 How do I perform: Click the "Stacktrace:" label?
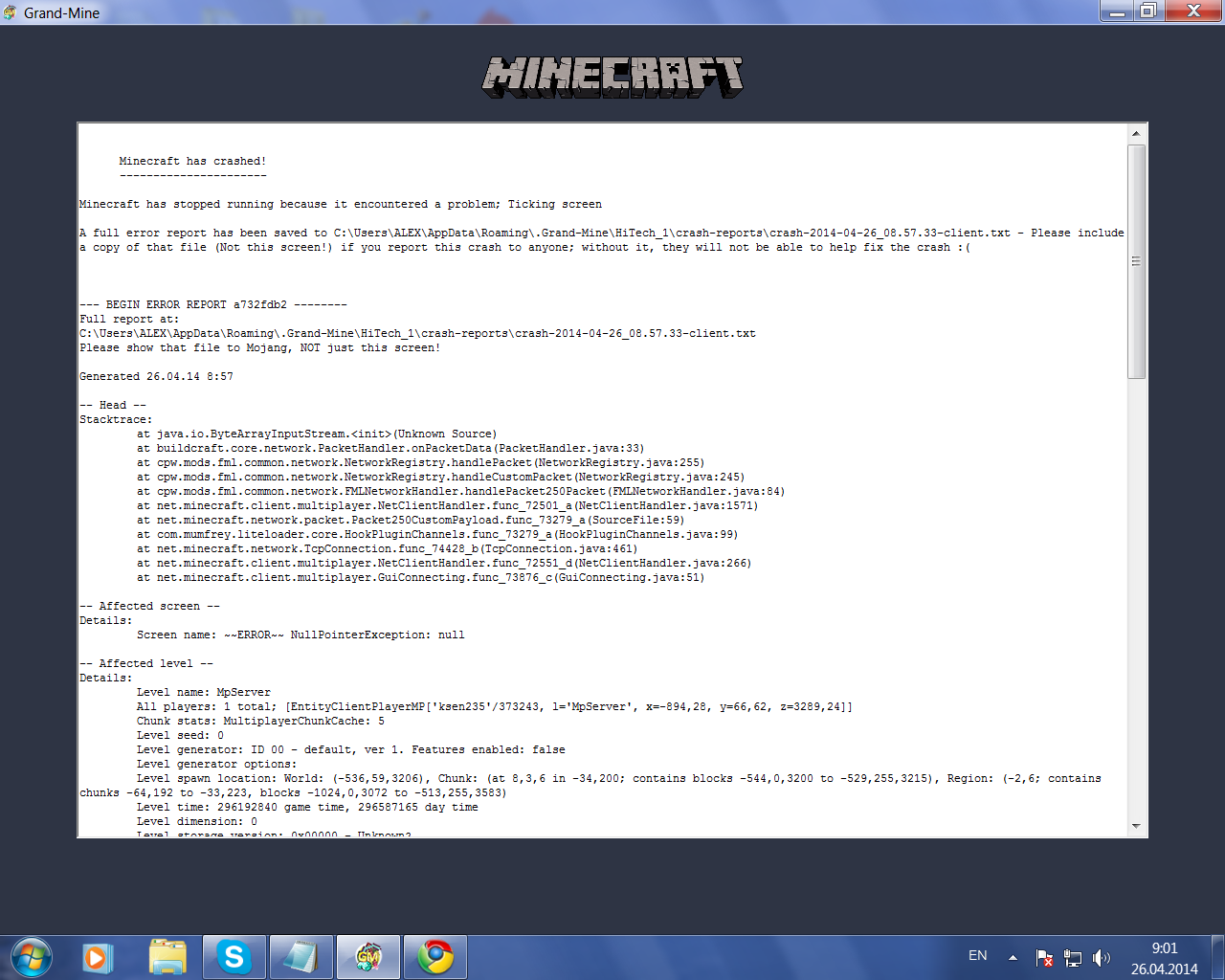(x=116, y=419)
